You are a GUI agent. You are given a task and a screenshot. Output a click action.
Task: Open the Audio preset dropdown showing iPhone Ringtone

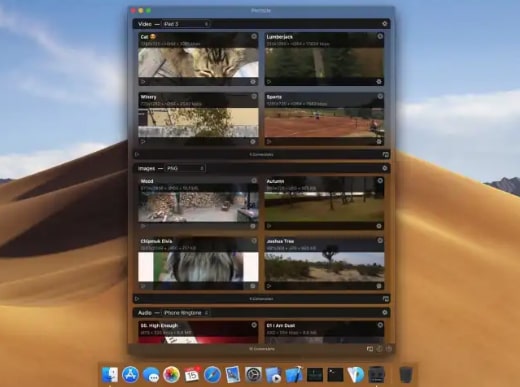(186, 313)
